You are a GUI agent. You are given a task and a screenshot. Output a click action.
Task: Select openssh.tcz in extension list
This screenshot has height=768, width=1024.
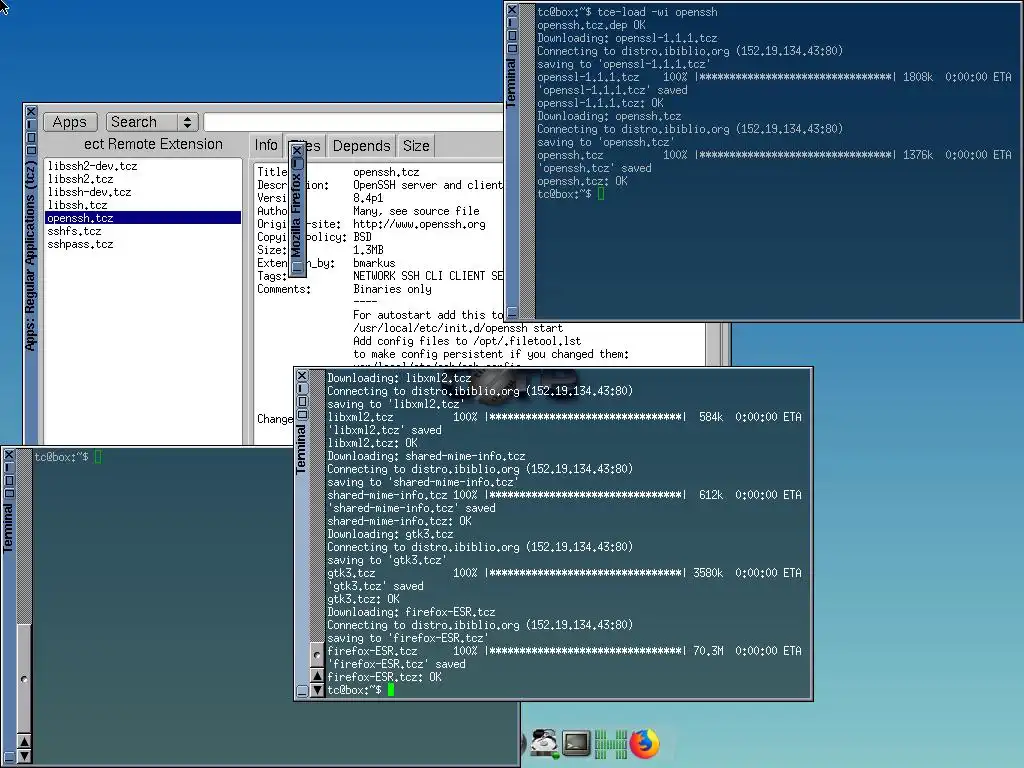click(142, 218)
